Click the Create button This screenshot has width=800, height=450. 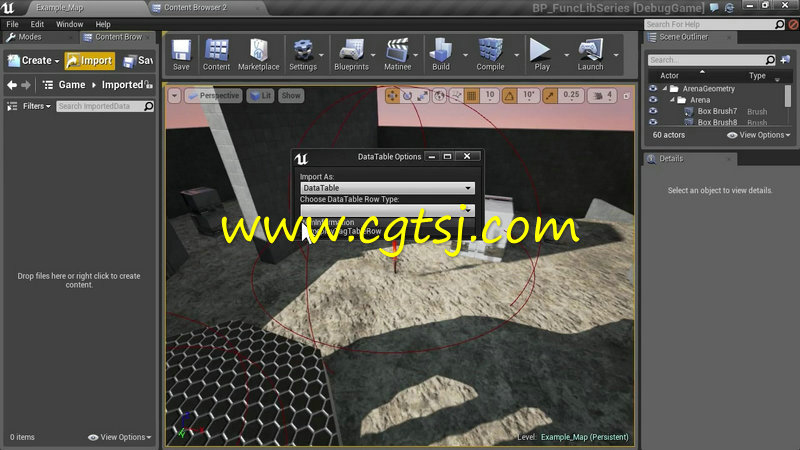click(x=34, y=61)
